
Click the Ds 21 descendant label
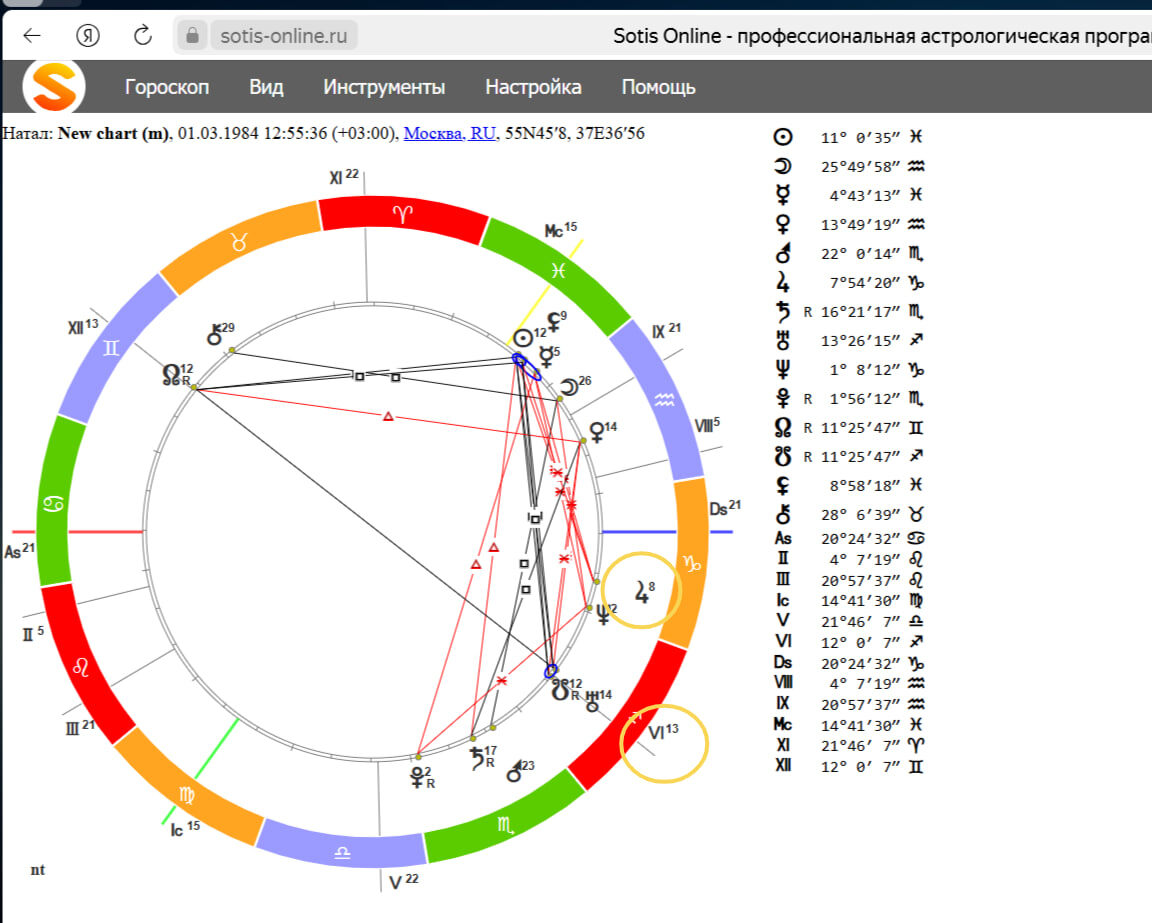tap(725, 508)
